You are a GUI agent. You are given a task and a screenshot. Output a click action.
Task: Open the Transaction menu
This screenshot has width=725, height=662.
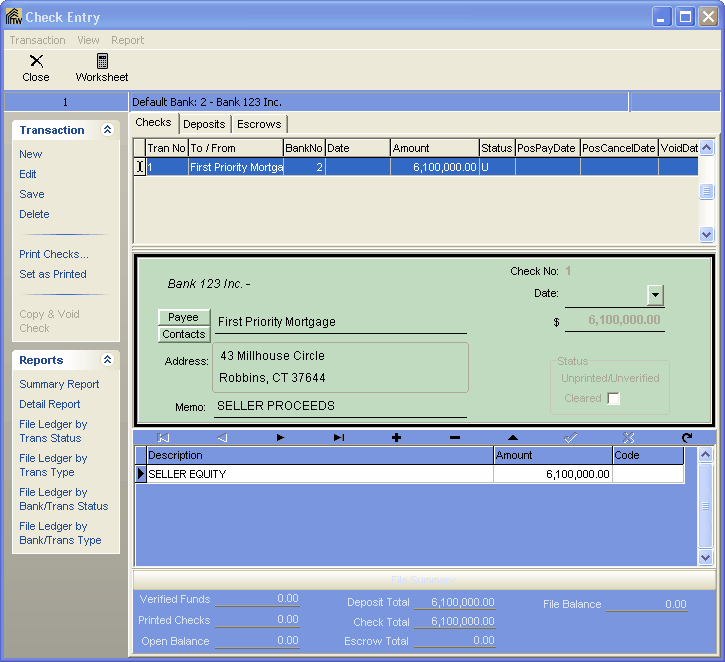37,40
